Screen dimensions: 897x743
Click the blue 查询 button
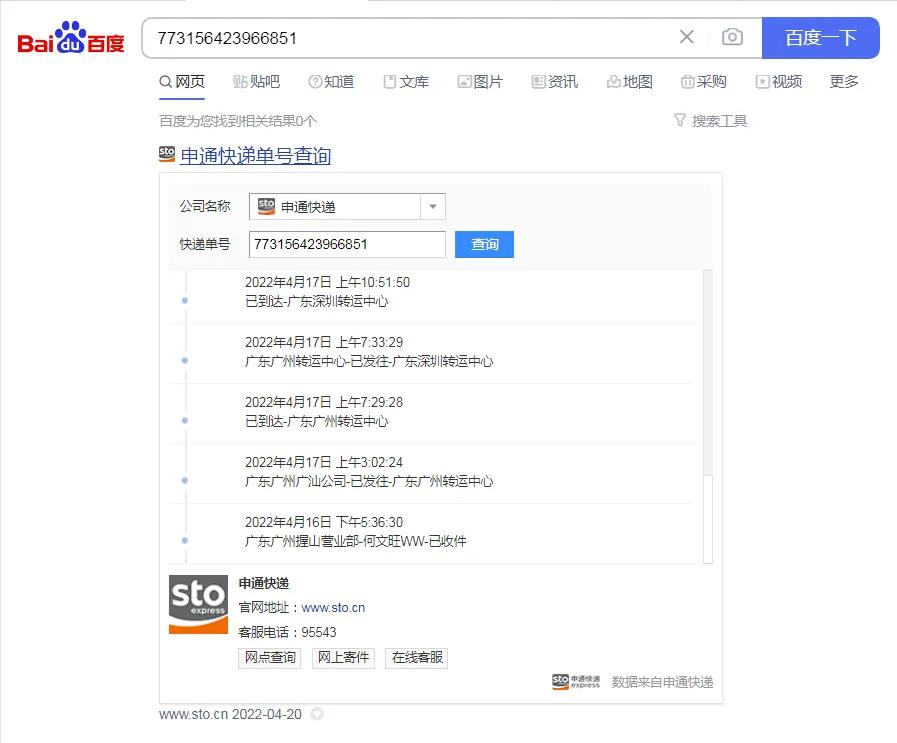point(484,244)
